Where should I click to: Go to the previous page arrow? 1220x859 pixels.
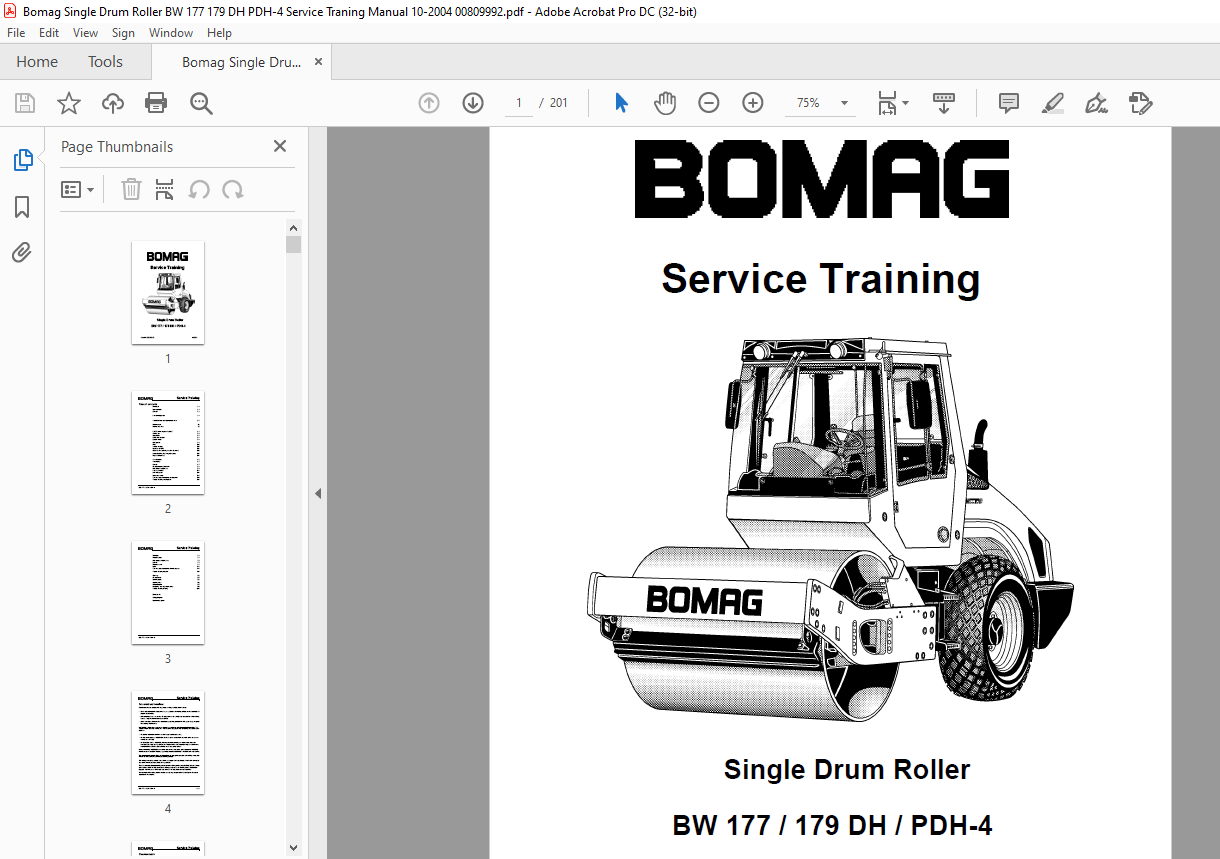click(429, 103)
